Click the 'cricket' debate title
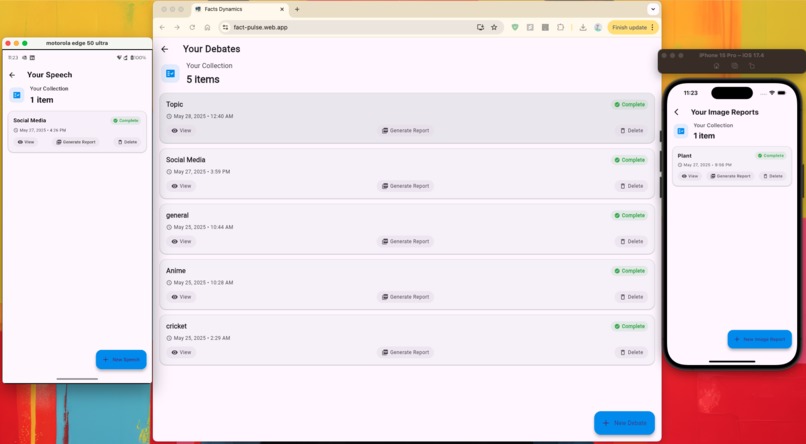The image size is (806, 444). coord(176,326)
